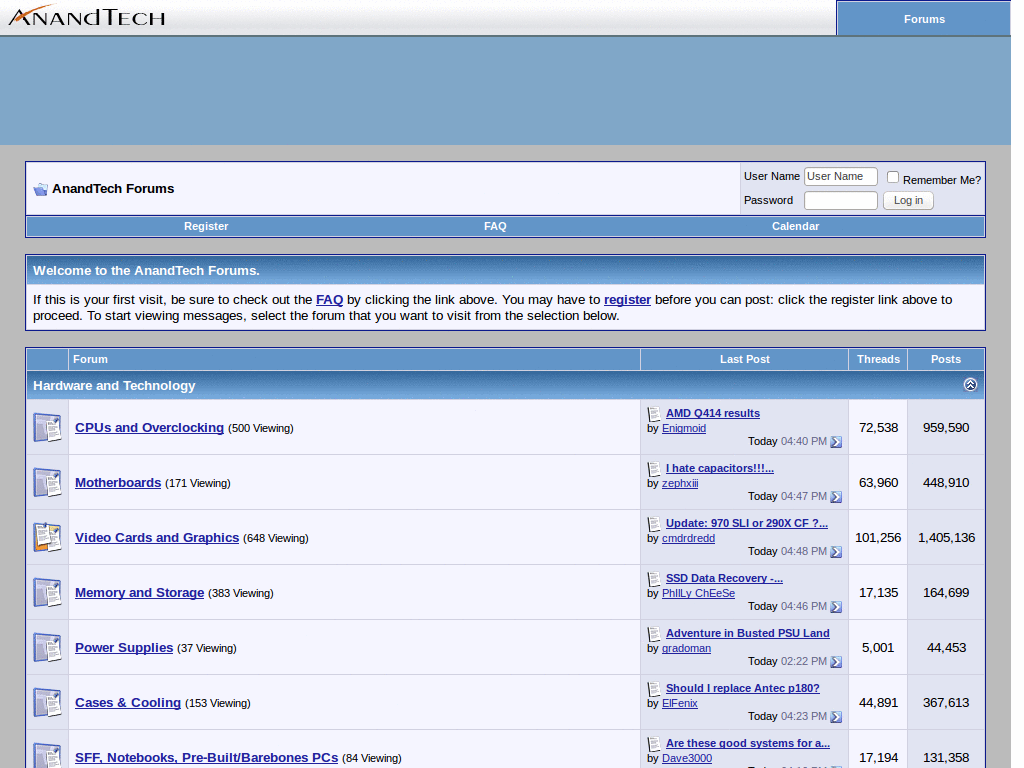The image size is (1024, 768).
Task: View user ElFenix's profile
Action: pos(680,703)
